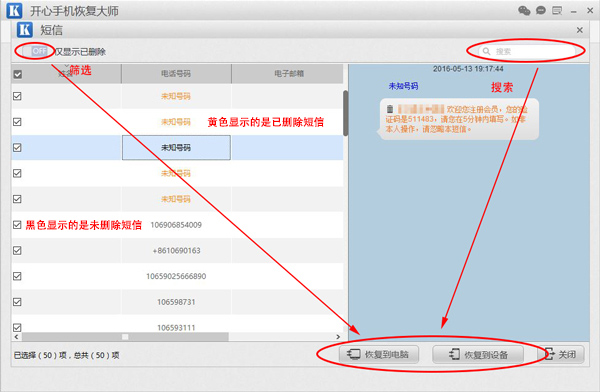Image resolution: width=600 pixels, height=392 pixels.
Task: Select the 10659025666890 phone number cell
Action: tap(176, 276)
